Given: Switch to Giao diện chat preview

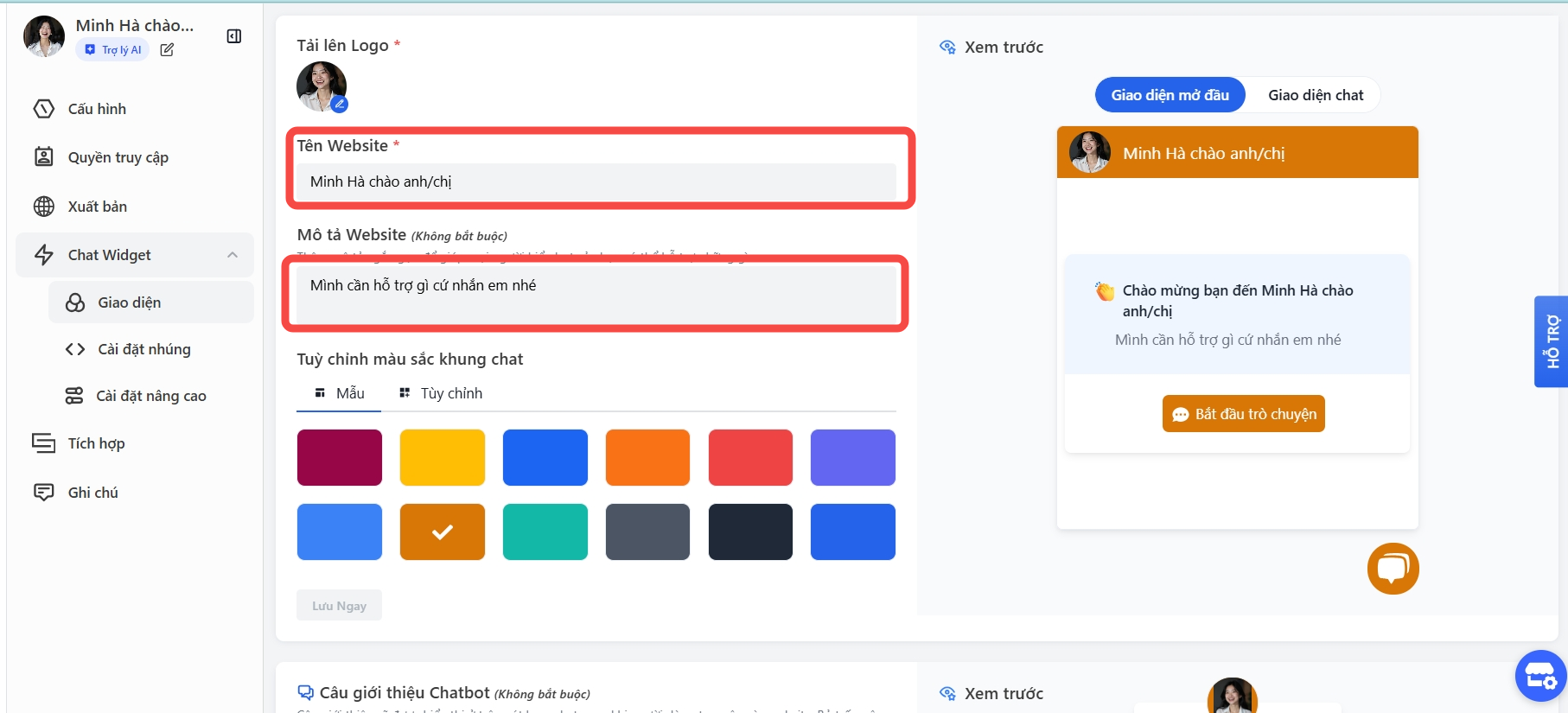Looking at the screenshot, I should [x=1315, y=95].
